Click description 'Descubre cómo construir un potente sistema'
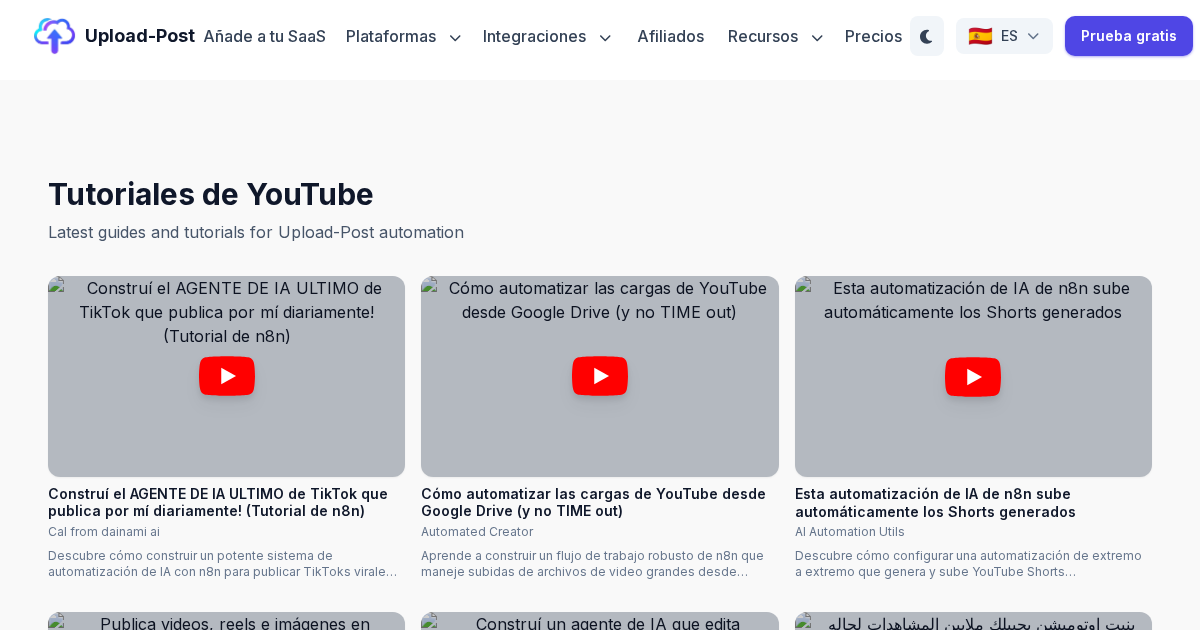Screen dimensions: 1200x630 tap(222, 564)
